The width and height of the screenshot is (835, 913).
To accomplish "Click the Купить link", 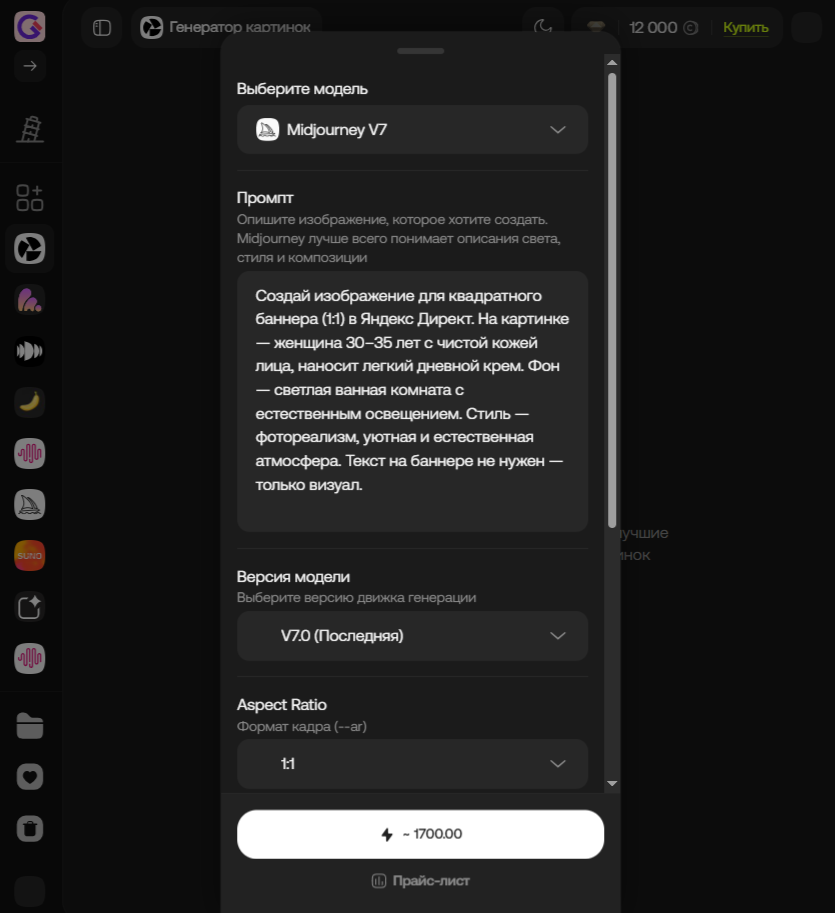I will (745, 27).
